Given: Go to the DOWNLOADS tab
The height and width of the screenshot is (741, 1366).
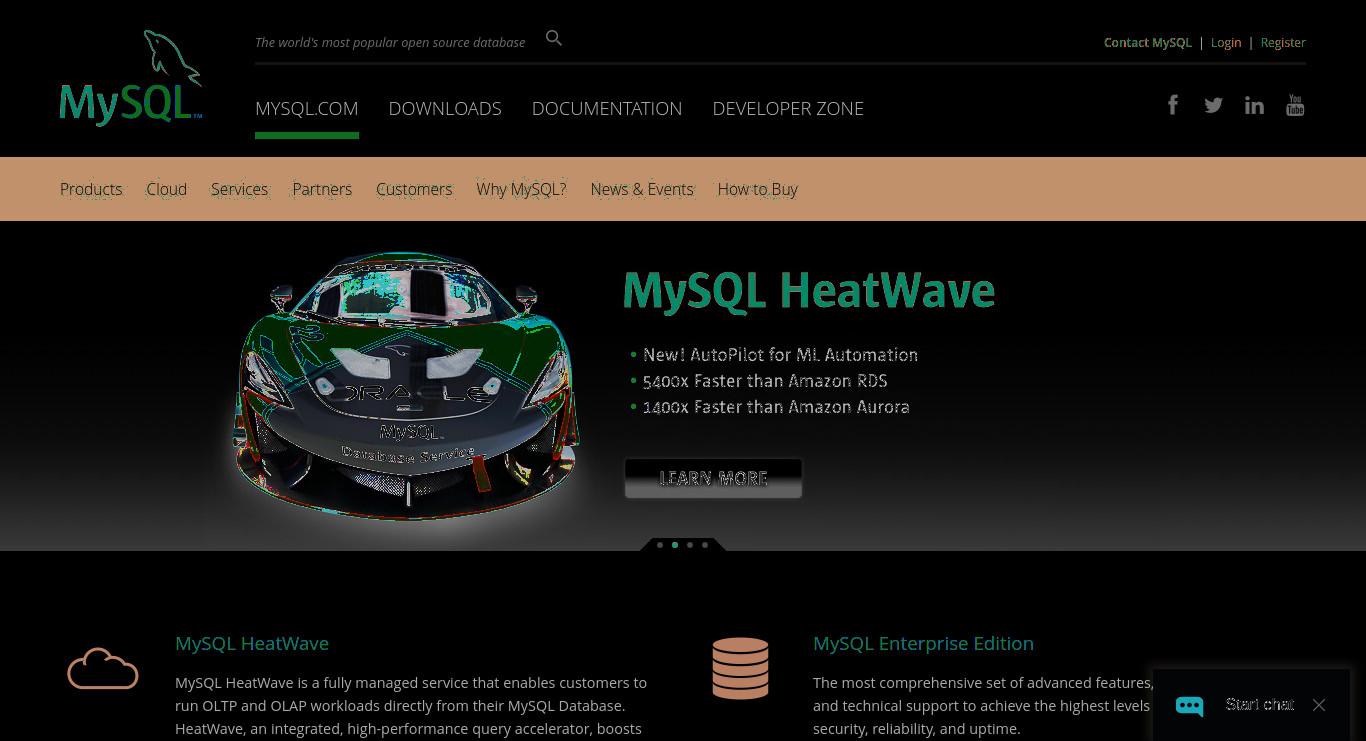Looking at the screenshot, I should click(x=445, y=108).
